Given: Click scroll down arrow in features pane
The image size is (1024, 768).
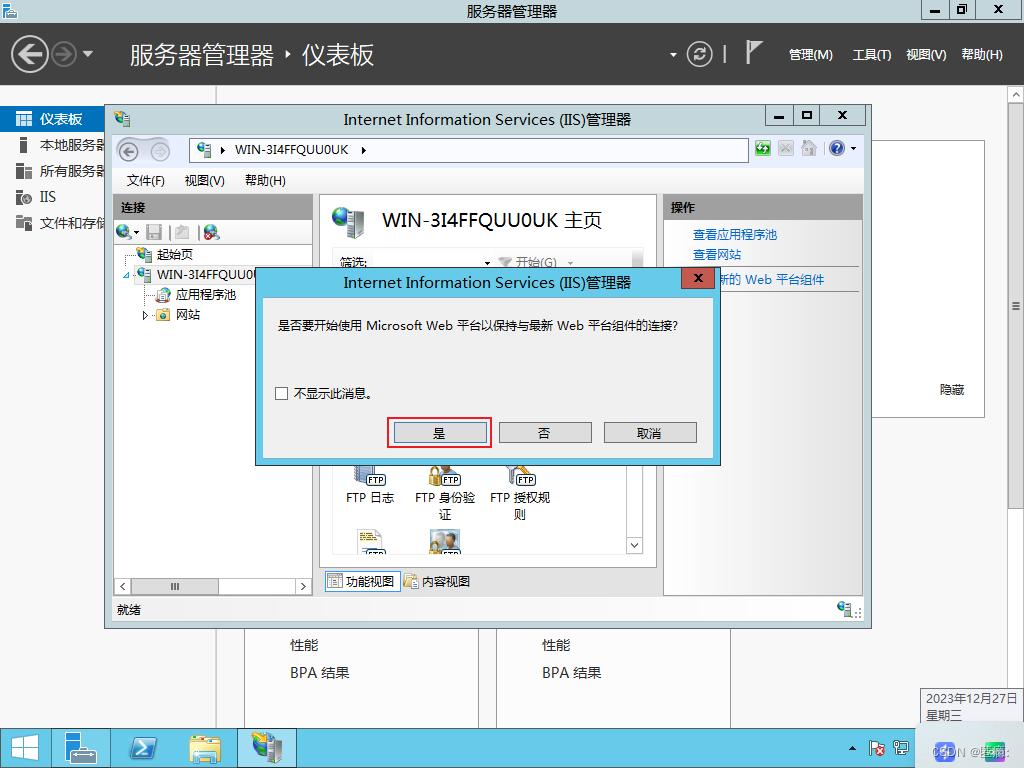Looking at the screenshot, I should (634, 545).
